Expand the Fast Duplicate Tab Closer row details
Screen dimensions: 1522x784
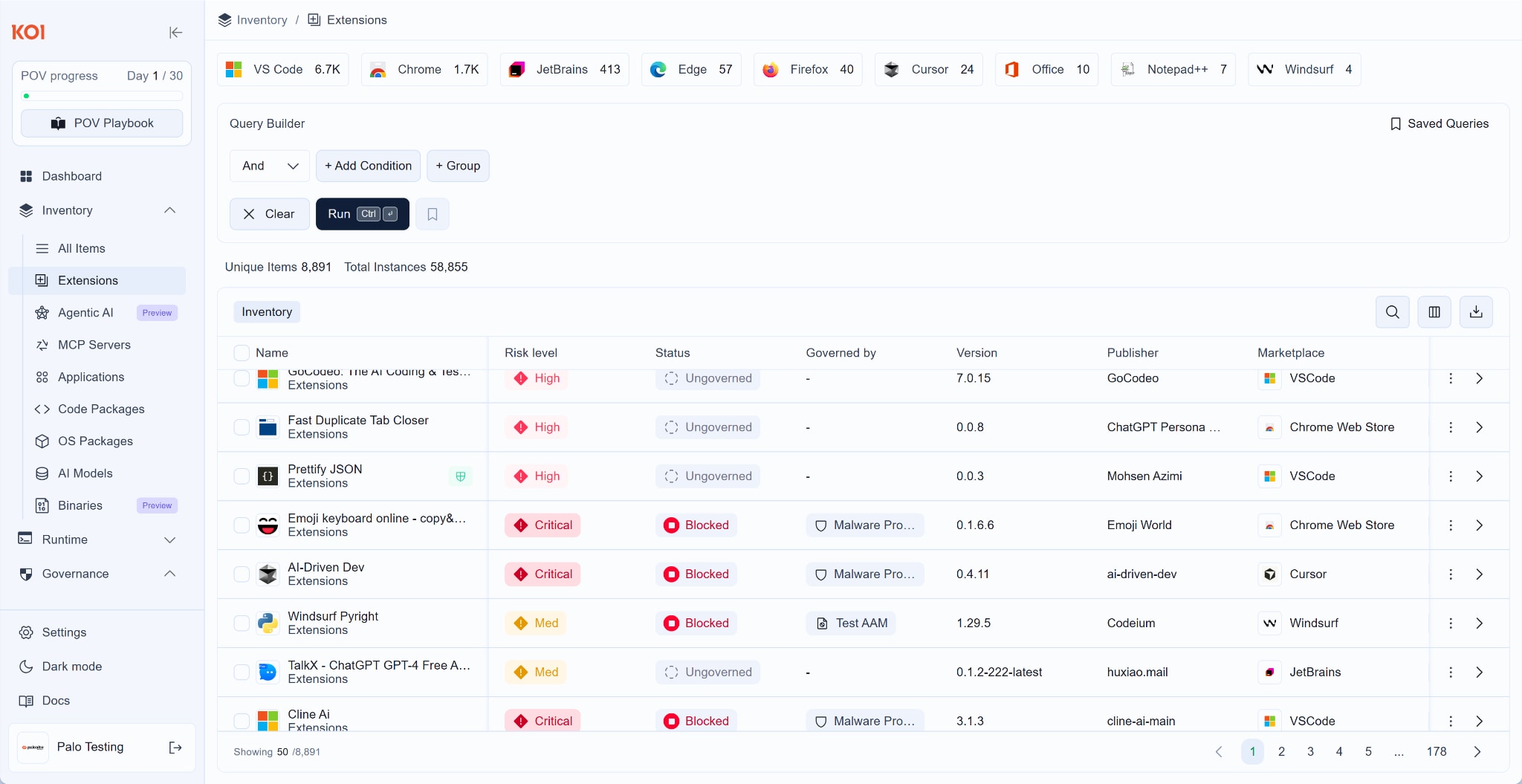[x=1480, y=427]
